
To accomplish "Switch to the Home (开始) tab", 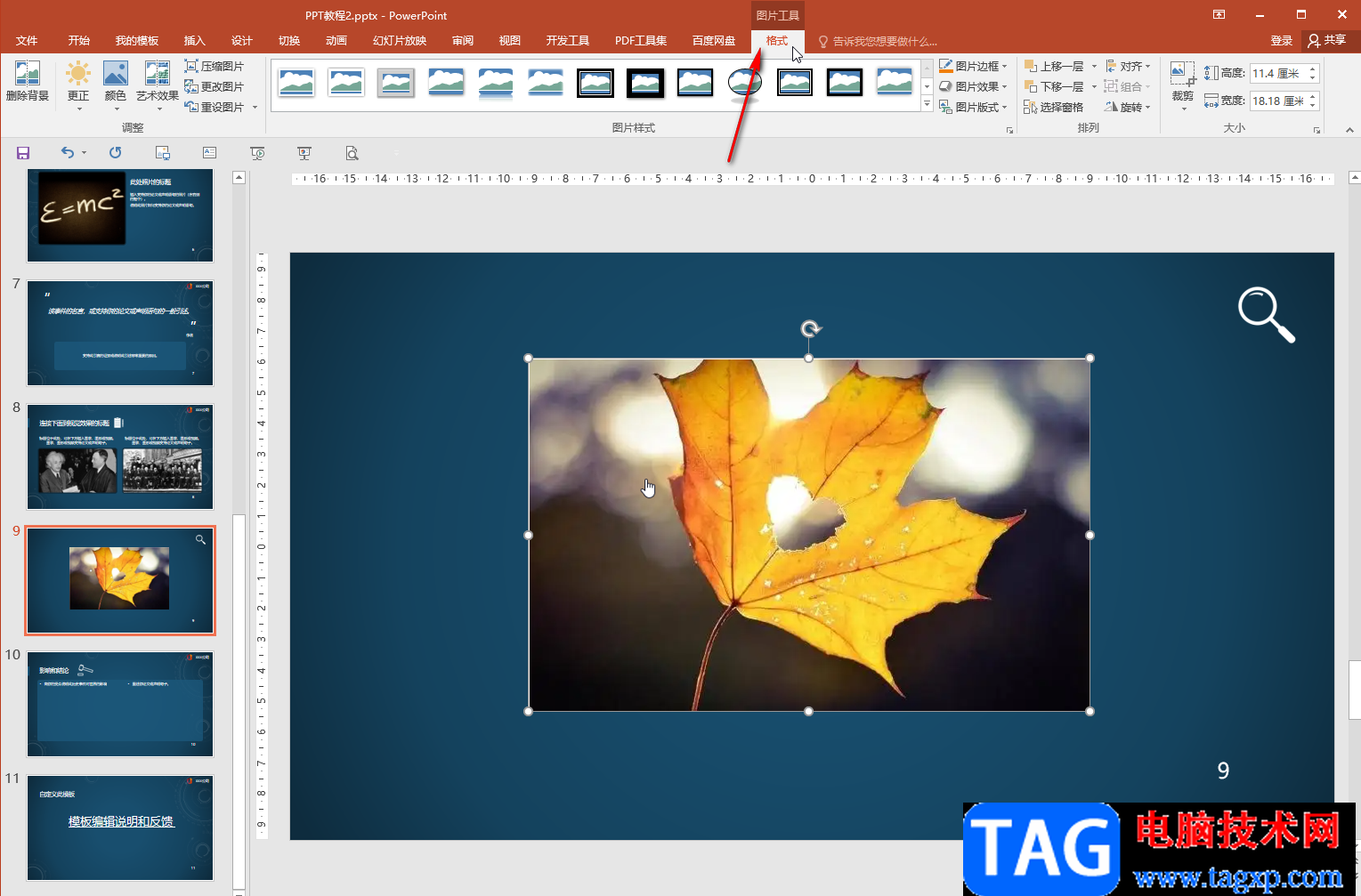I will (x=79, y=41).
